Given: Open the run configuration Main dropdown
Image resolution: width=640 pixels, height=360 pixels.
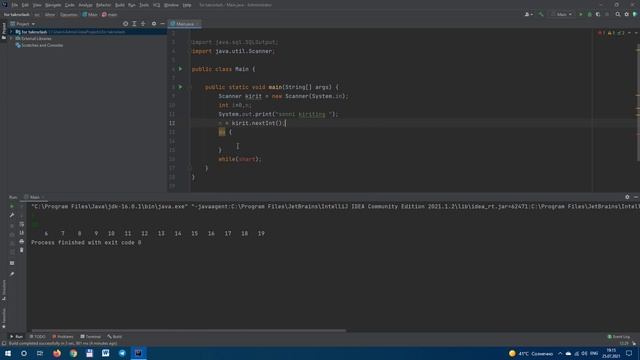Looking at the screenshot, I should tap(561, 14).
